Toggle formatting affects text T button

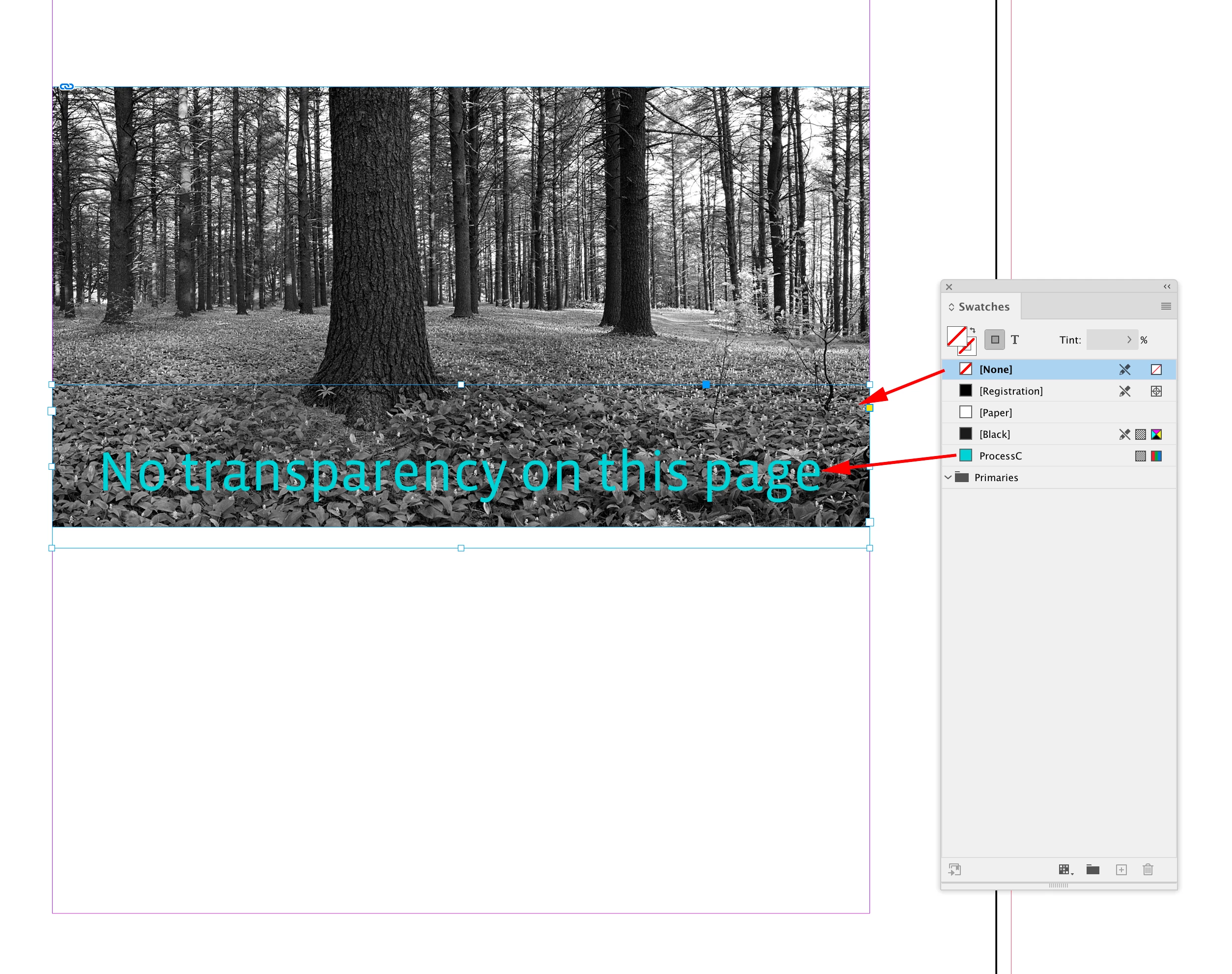1015,340
